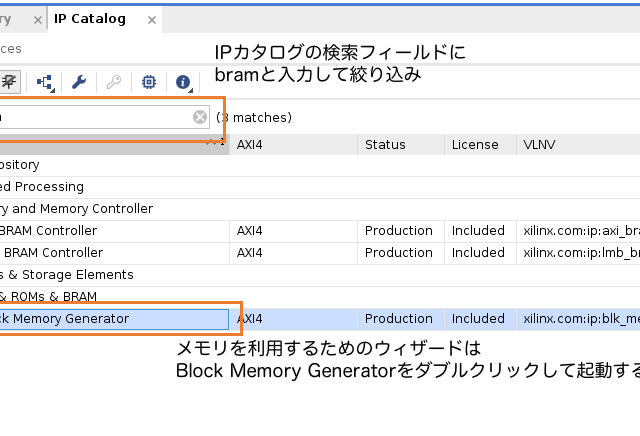Close the tab left of IP Catalog
The image size is (640, 436).
tap(37, 19)
